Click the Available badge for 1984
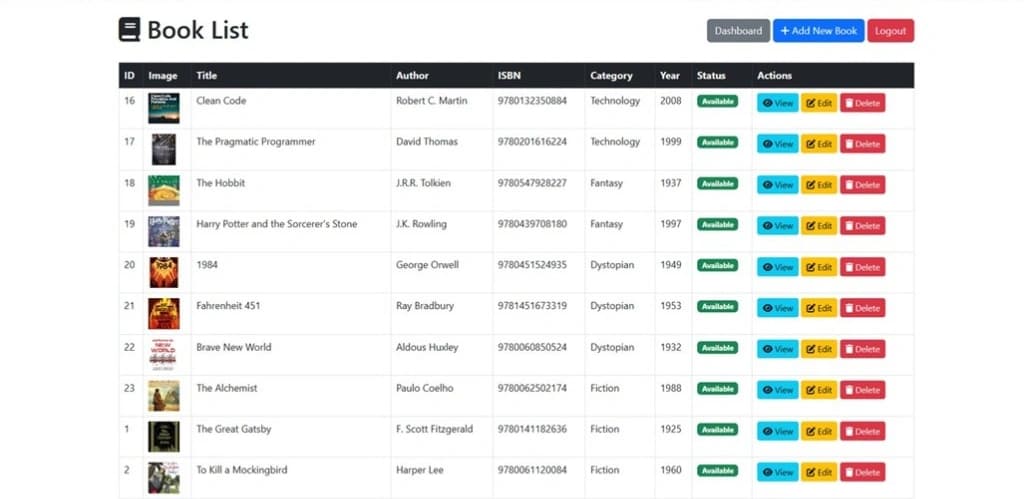Viewport: 1024px width, 499px height. click(x=717, y=265)
